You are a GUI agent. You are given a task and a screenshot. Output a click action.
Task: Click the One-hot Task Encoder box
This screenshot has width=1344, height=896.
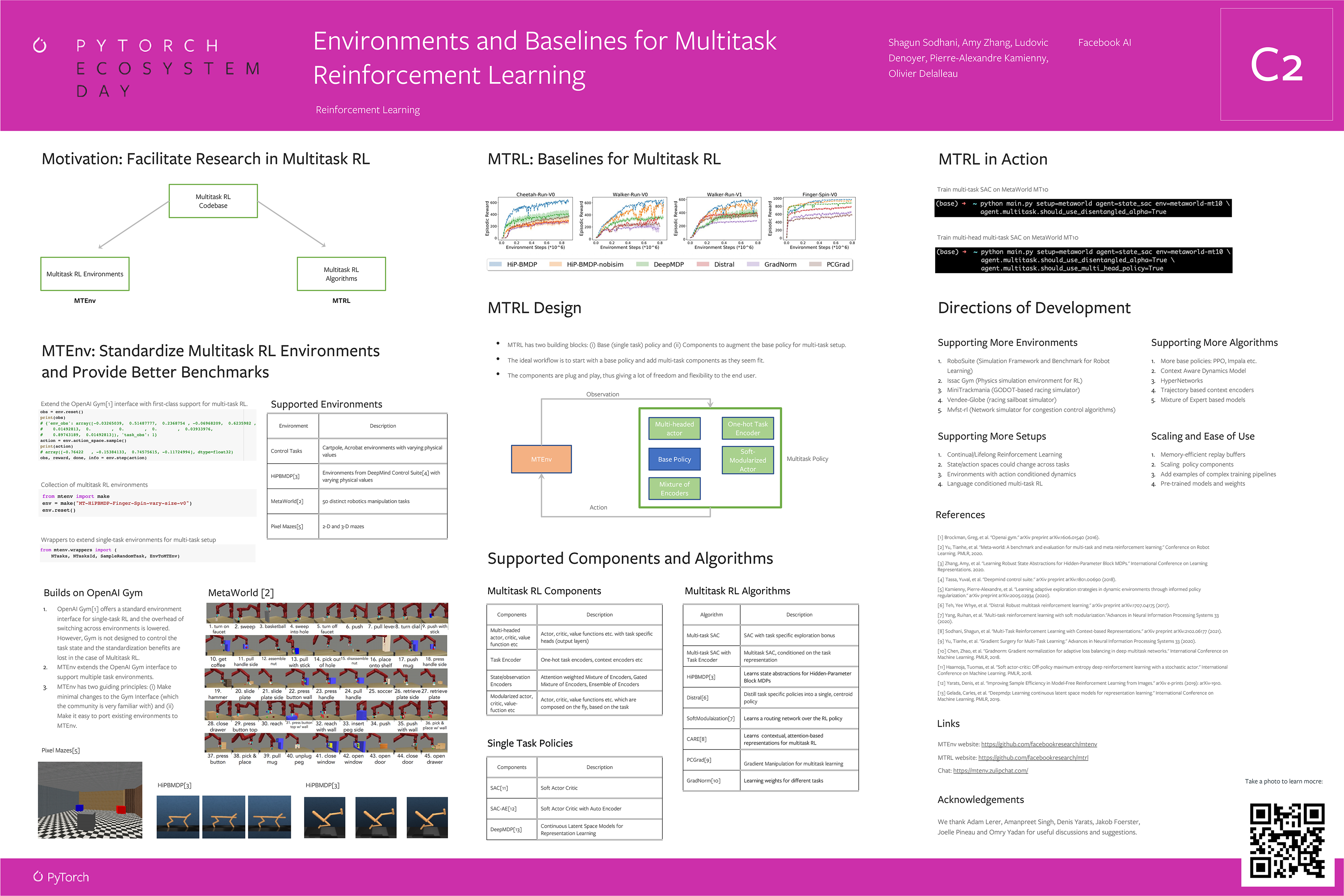(747, 428)
